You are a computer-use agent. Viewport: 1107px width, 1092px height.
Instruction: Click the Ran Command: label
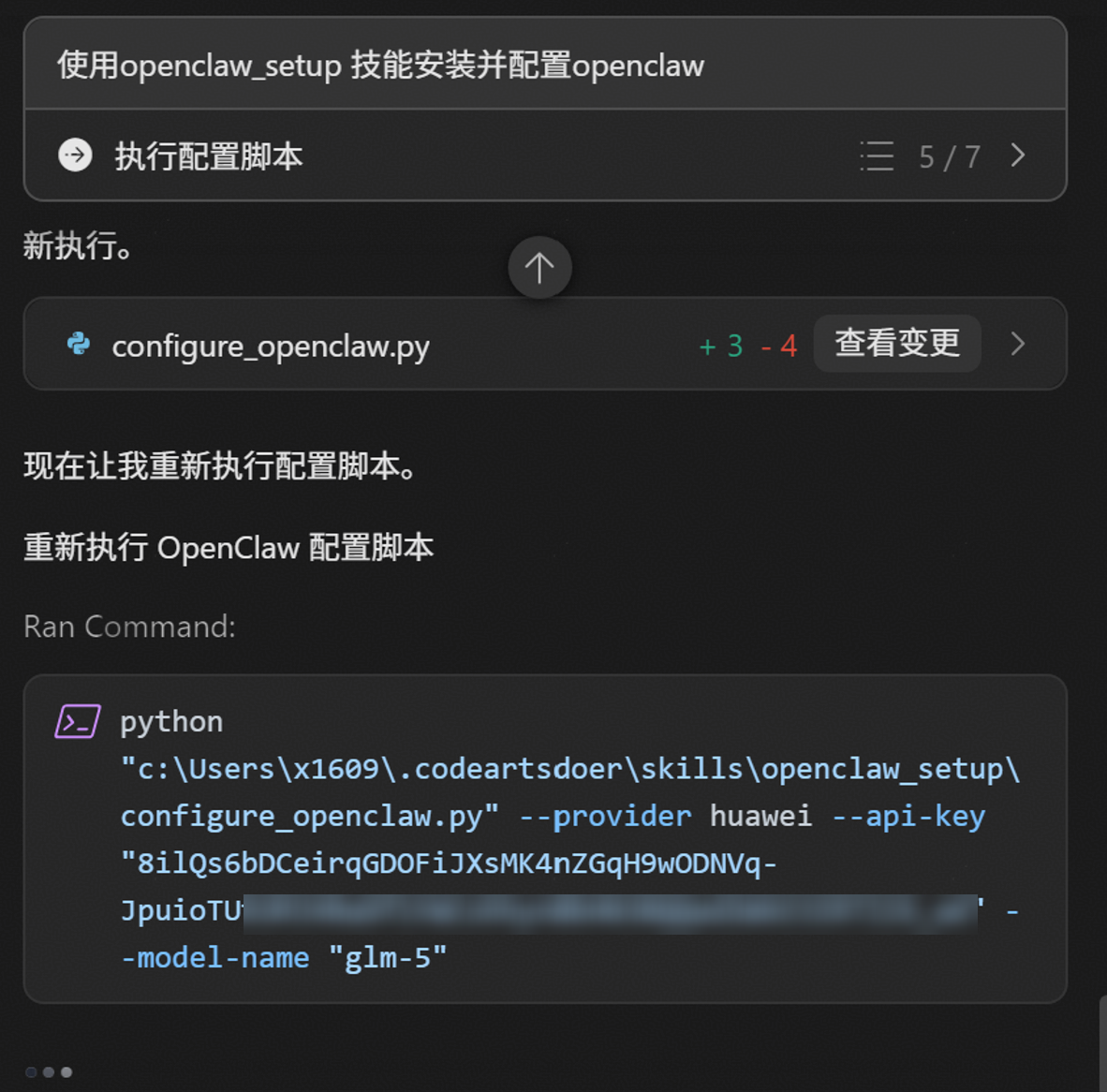tap(129, 627)
